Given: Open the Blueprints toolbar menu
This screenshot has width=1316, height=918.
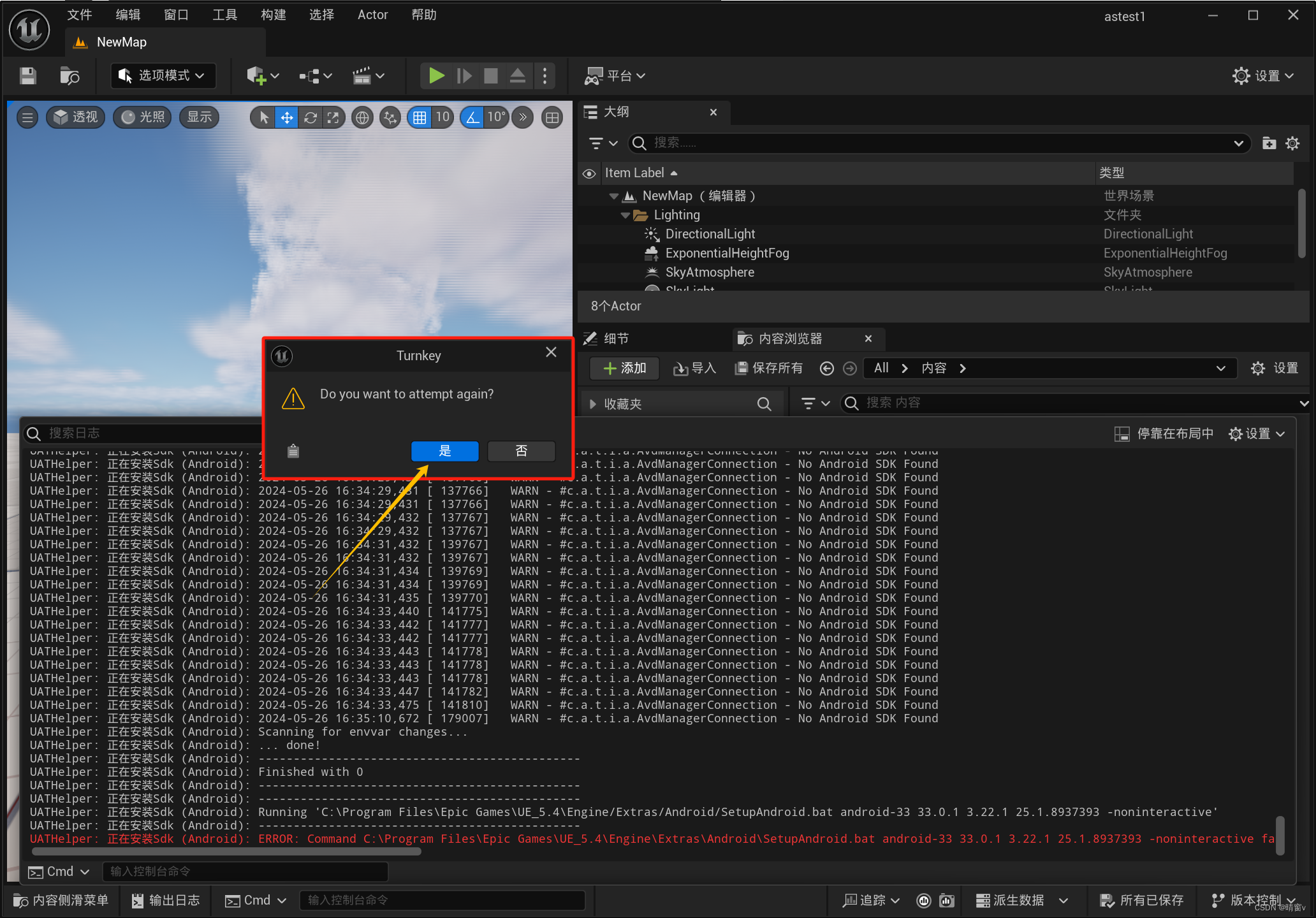Looking at the screenshot, I should coord(311,75).
